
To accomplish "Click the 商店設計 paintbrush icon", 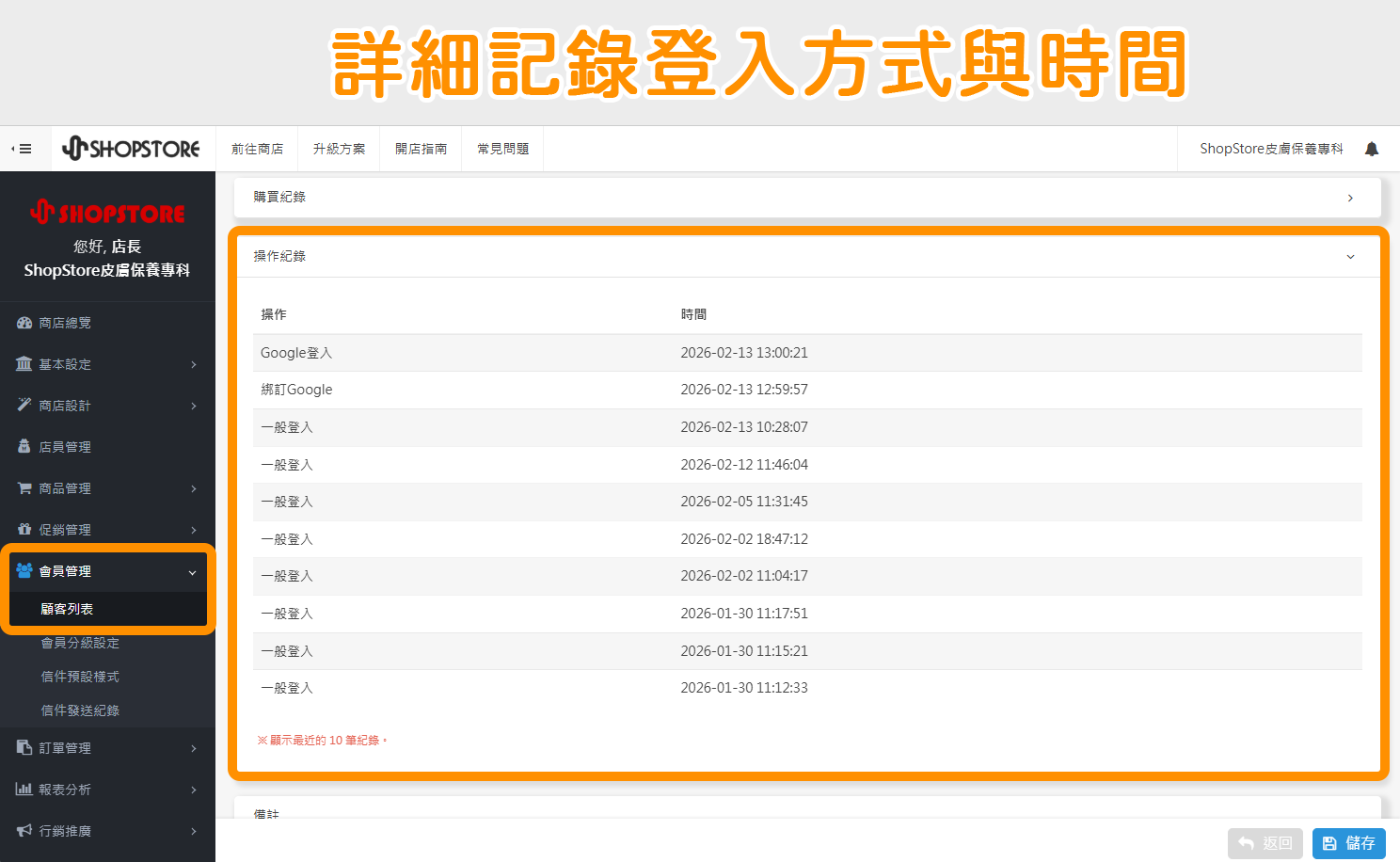I will tap(24, 406).
